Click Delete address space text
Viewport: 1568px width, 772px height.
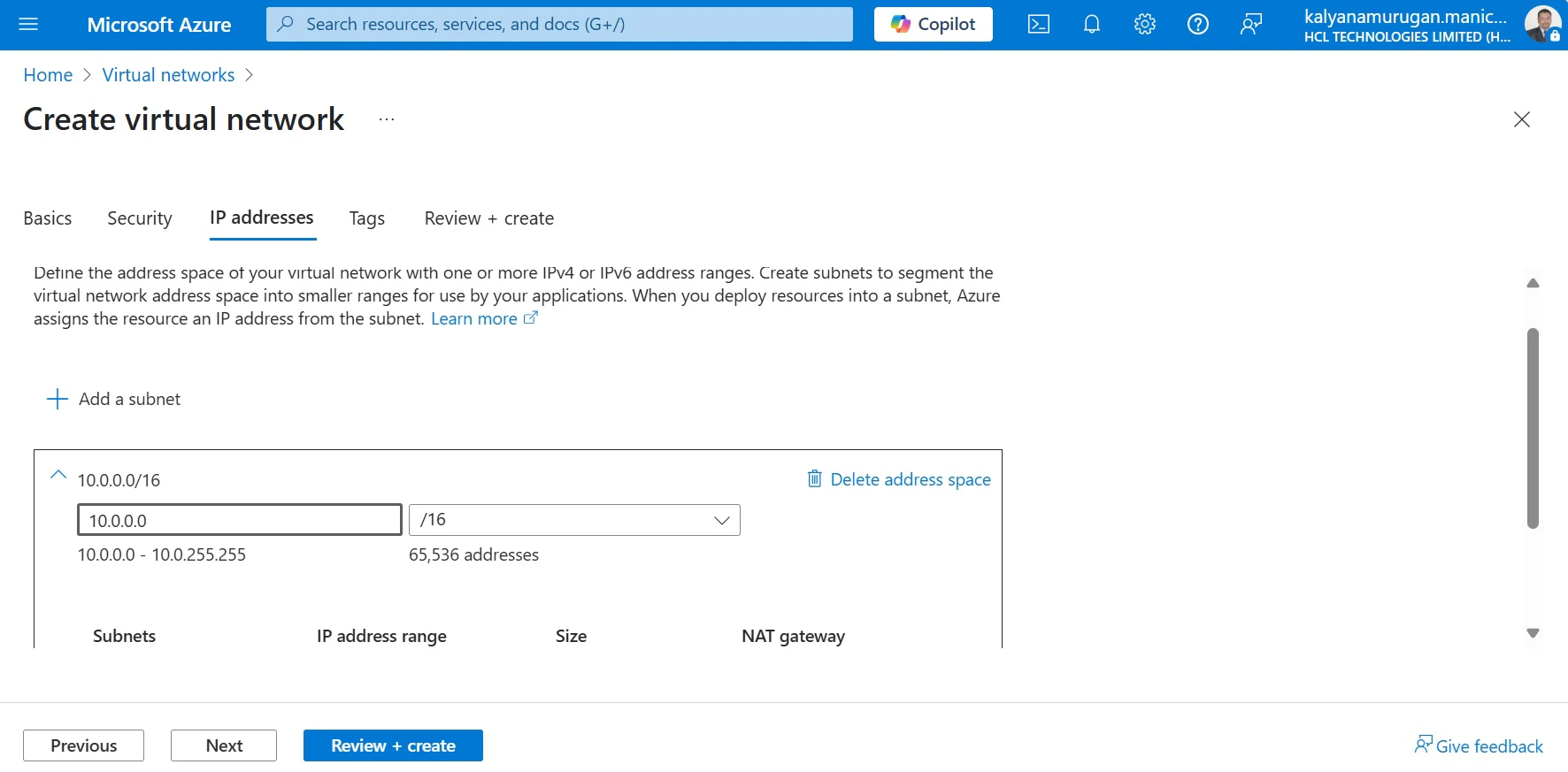pos(911,479)
